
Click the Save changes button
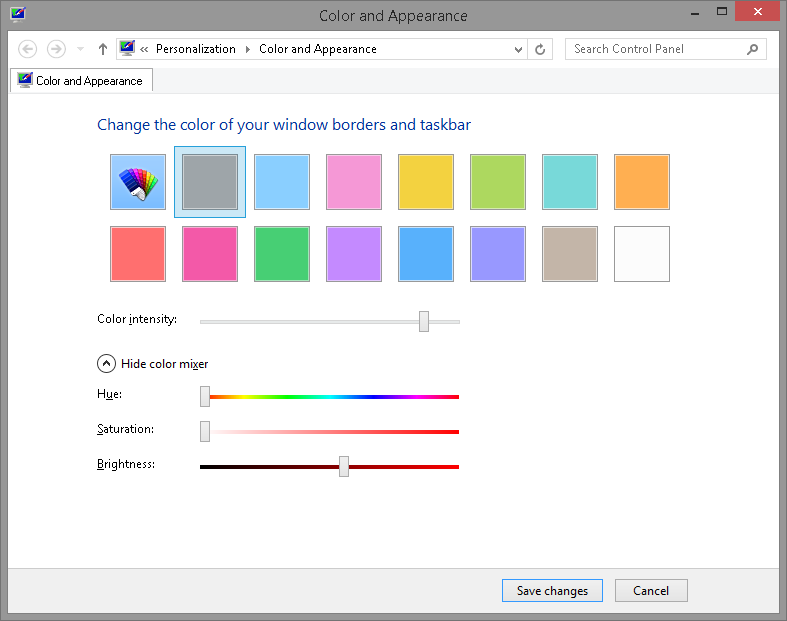pyautogui.click(x=552, y=591)
